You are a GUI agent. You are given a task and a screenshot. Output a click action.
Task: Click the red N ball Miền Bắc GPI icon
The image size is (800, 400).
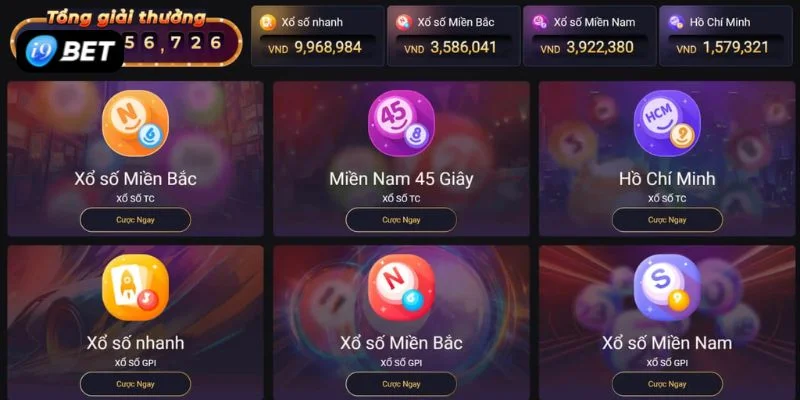click(401, 287)
